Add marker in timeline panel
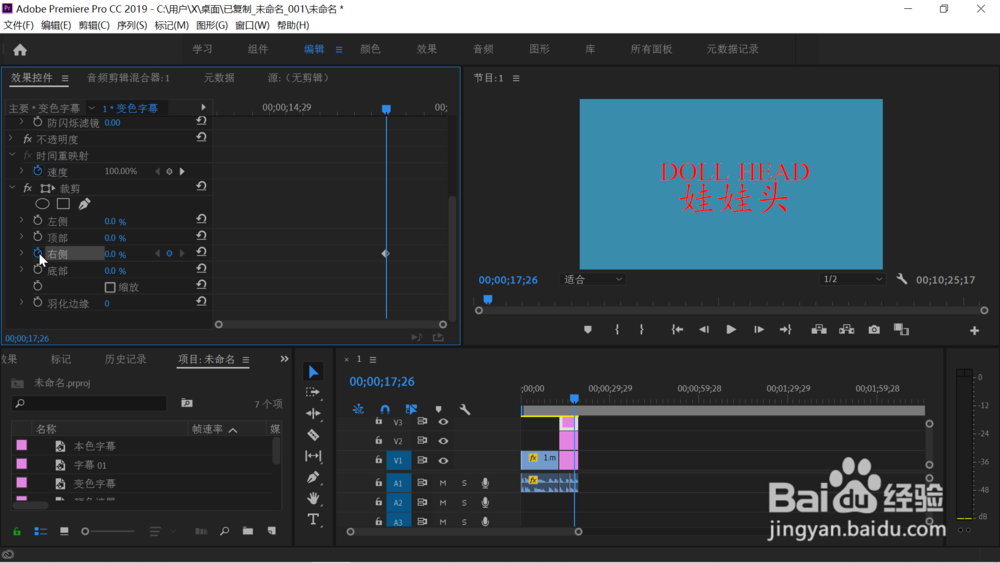The image size is (1000, 563). coord(439,409)
